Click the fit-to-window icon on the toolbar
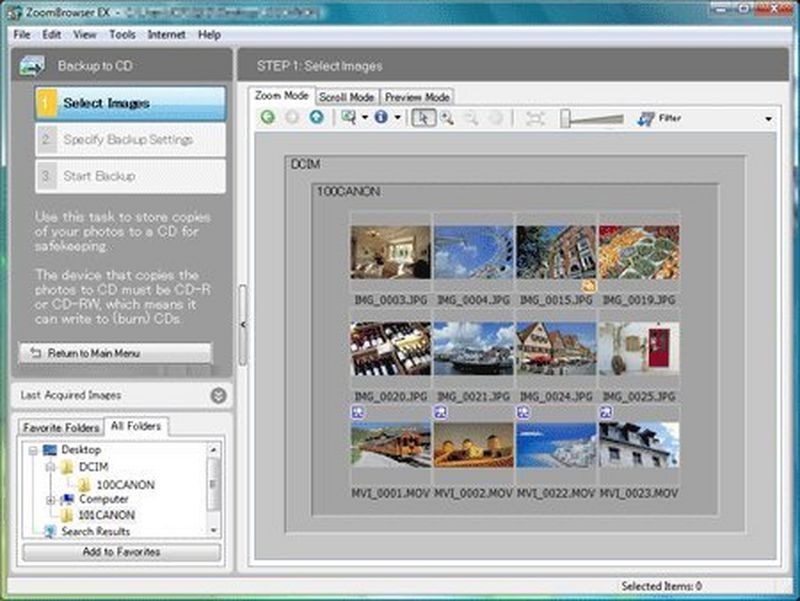The height and width of the screenshot is (601, 800). point(535,118)
